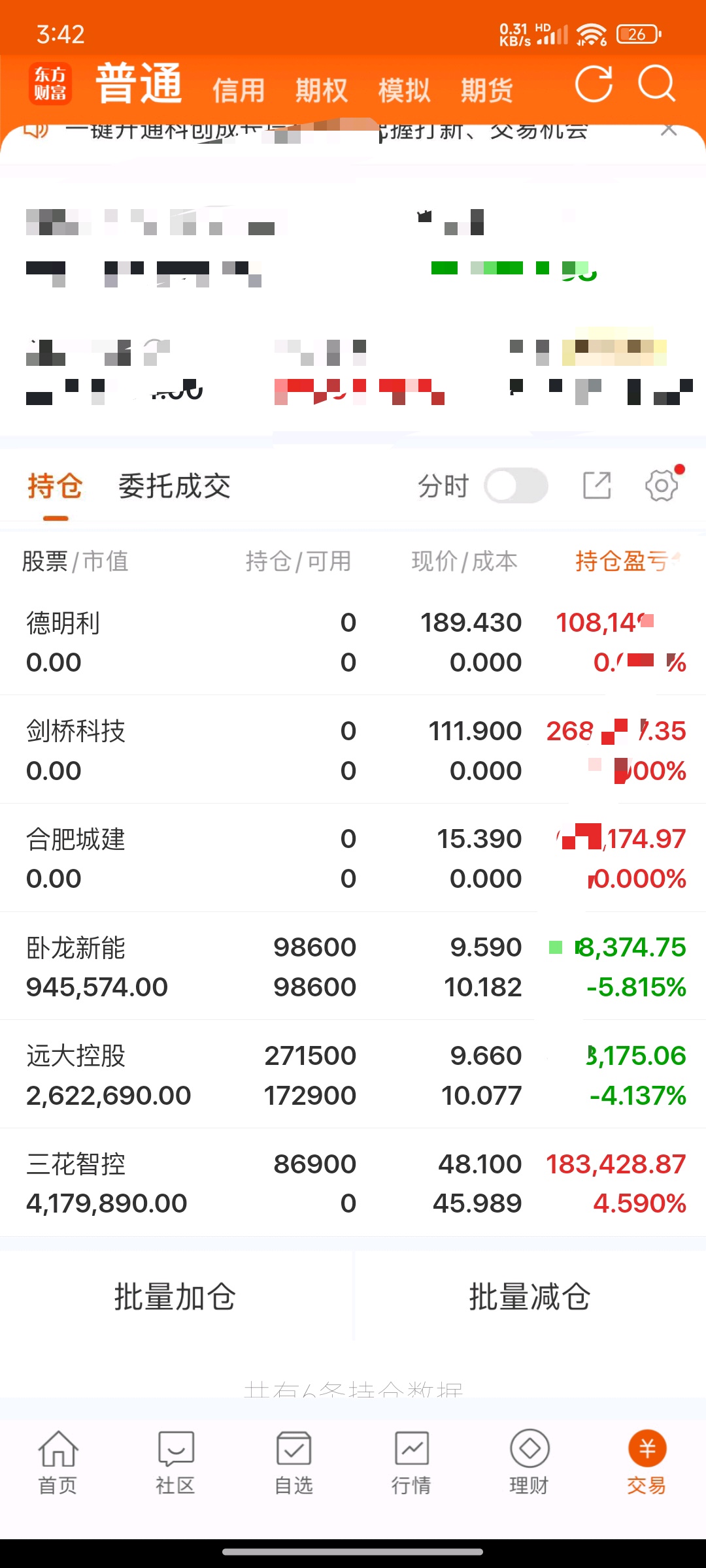The height and width of the screenshot is (1568, 706).
Task: Tap 批量加仓 button
Action: pos(175,1297)
